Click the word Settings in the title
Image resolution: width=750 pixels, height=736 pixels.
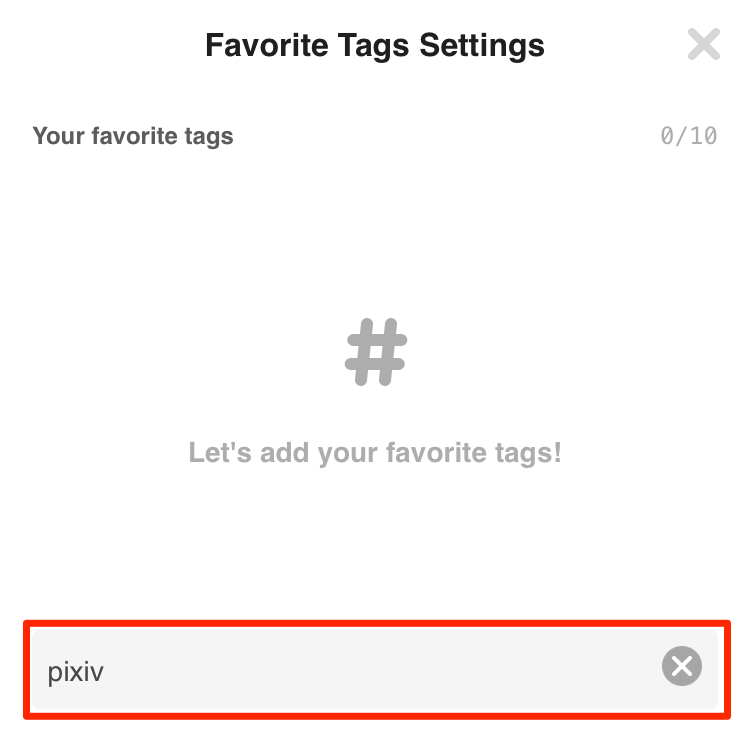(482, 46)
